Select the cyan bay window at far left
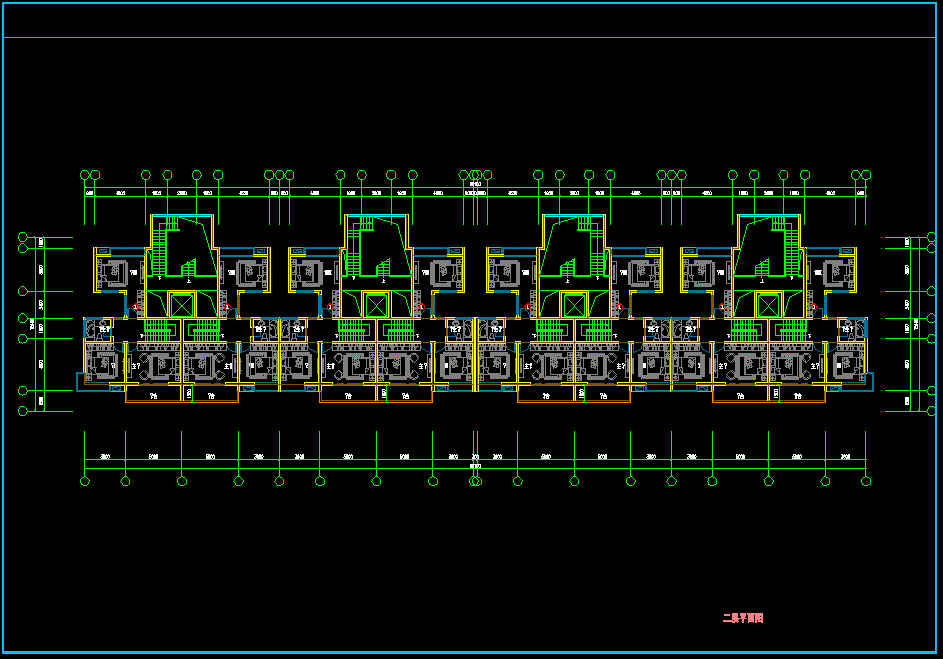The height and width of the screenshot is (659, 943). click(x=80, y=381)
